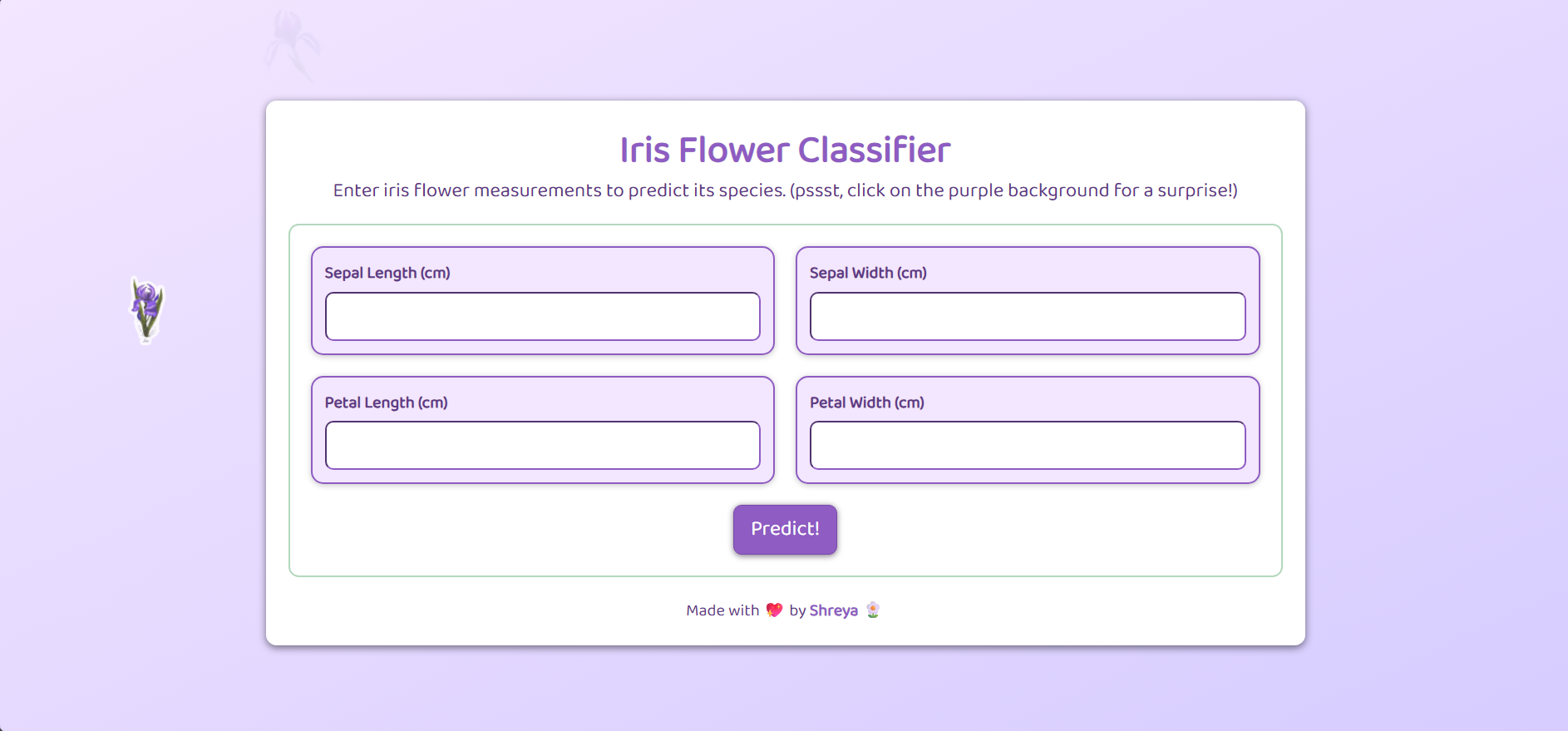Click the 'Made with' footer text
Screen dimensions: 1568x731
pyautogui.click(x=722, y=610)
